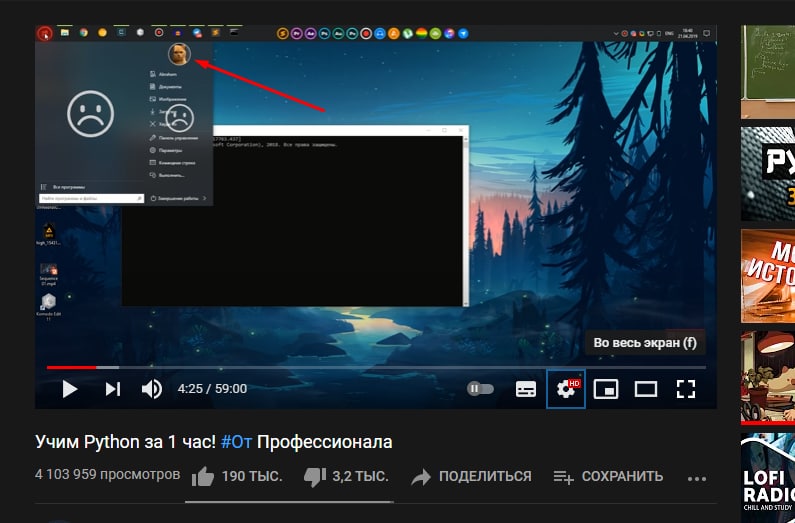Viewport: 795px width, 523px height.
Task: Toggle the autoplay switch
Action: [x=480, y=389]
